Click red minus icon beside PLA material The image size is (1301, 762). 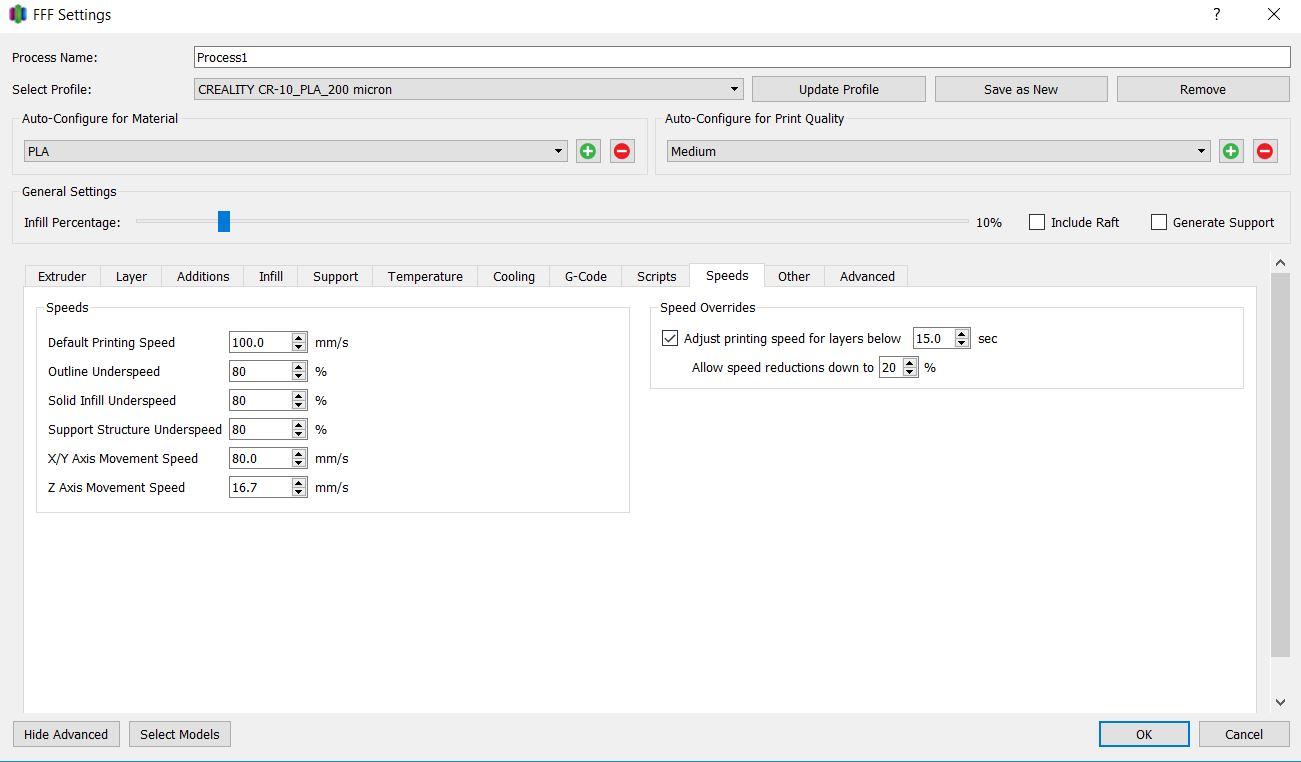[622, 151]
